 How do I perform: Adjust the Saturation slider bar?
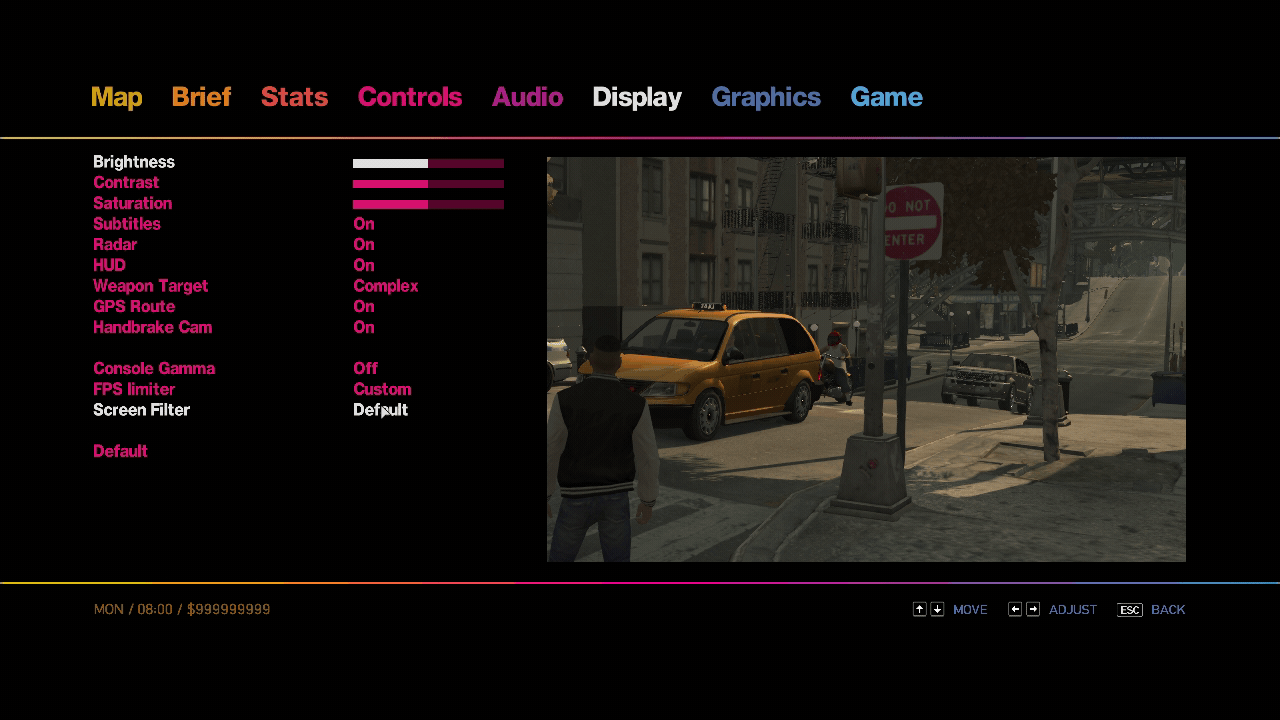point(428,204)
